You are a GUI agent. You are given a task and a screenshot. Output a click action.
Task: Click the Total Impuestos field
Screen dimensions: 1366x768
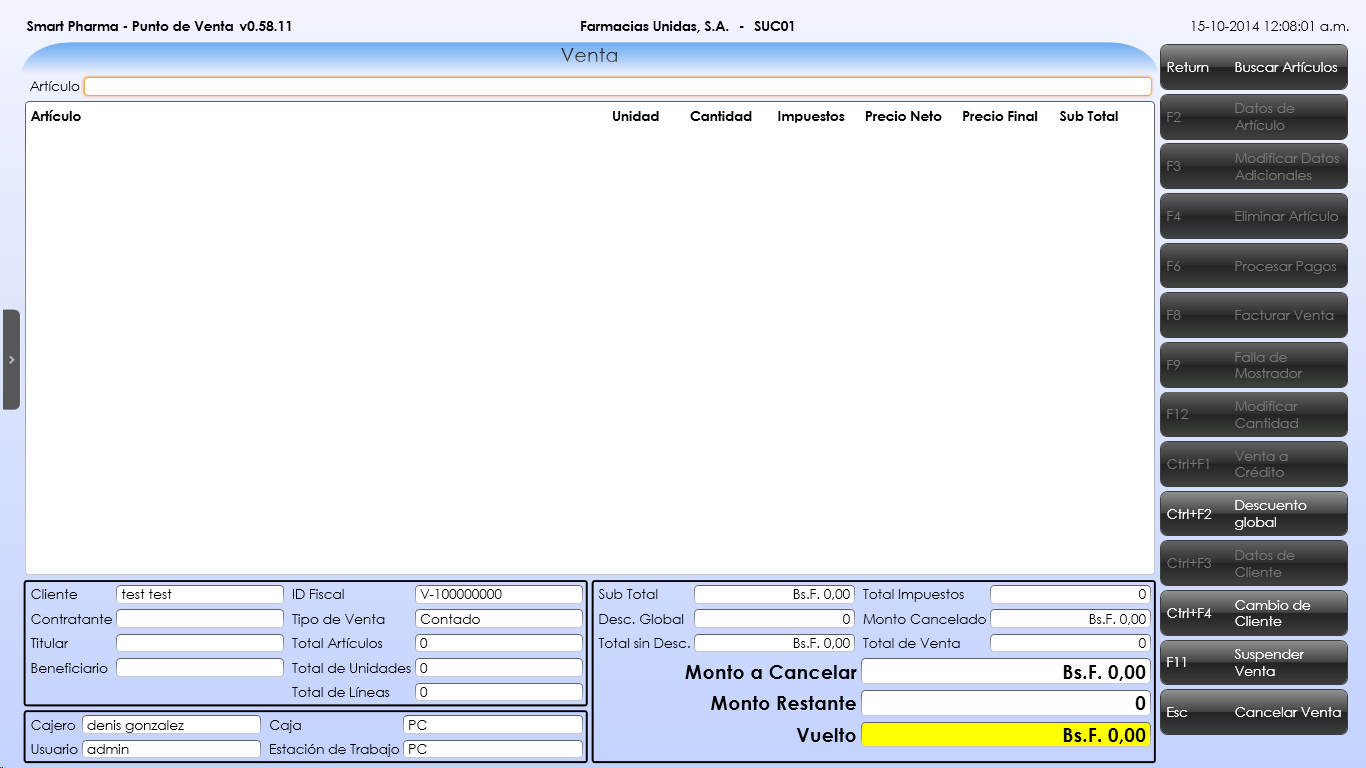pyautogui.click(x=1070, y=594)
